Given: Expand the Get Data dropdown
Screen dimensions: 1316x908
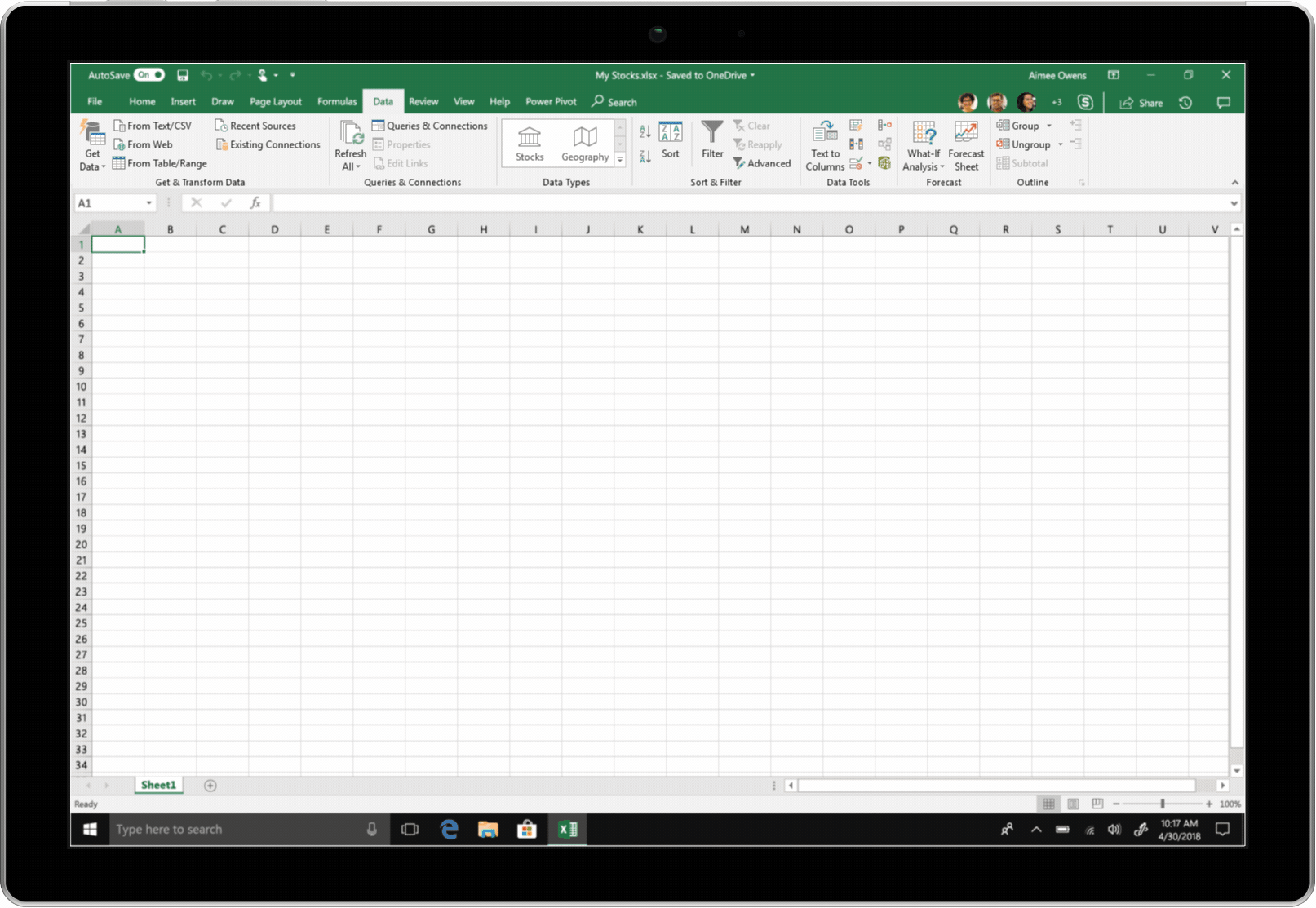Looking at the screenshot, I should click(x=92, y=160).
